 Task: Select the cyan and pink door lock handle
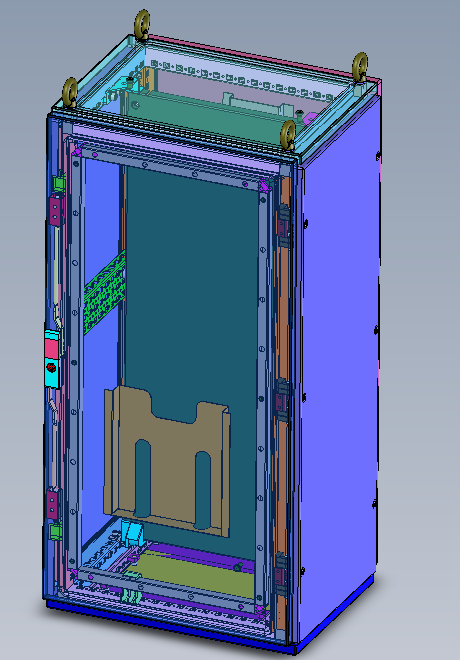click(52, 359)
